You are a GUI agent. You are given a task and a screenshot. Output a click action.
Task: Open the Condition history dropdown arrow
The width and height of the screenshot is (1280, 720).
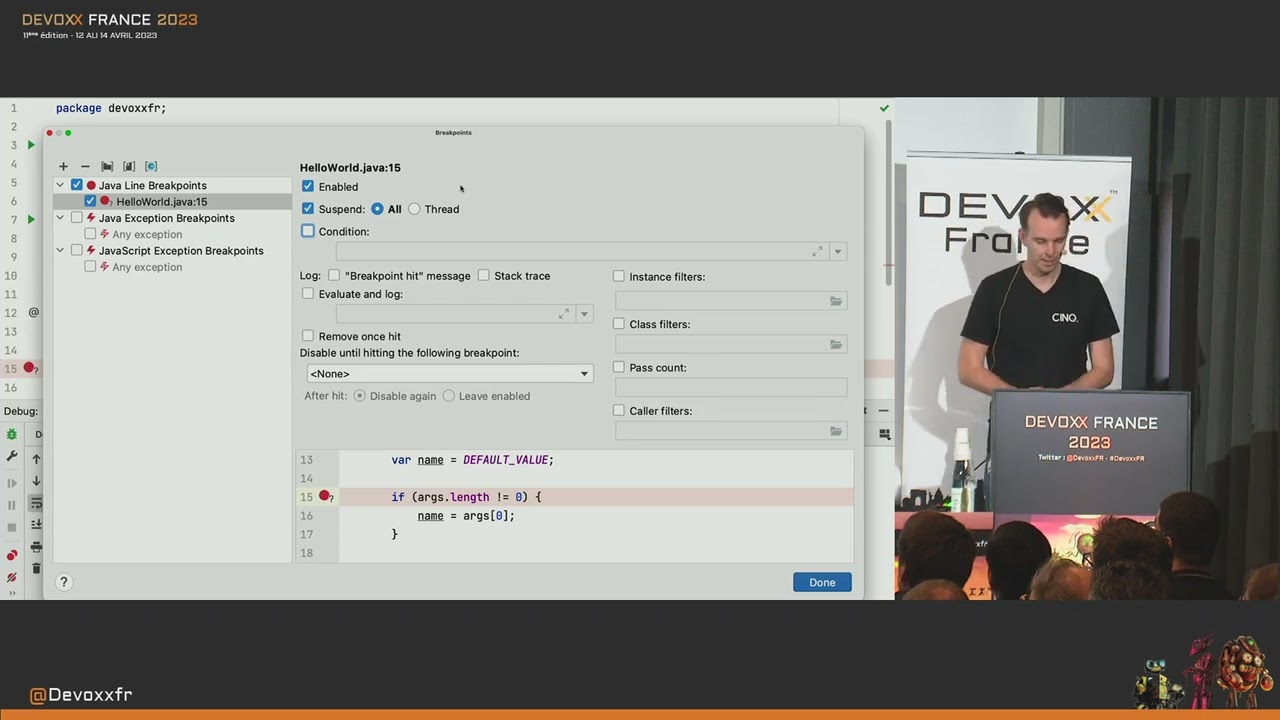[838, 251]
